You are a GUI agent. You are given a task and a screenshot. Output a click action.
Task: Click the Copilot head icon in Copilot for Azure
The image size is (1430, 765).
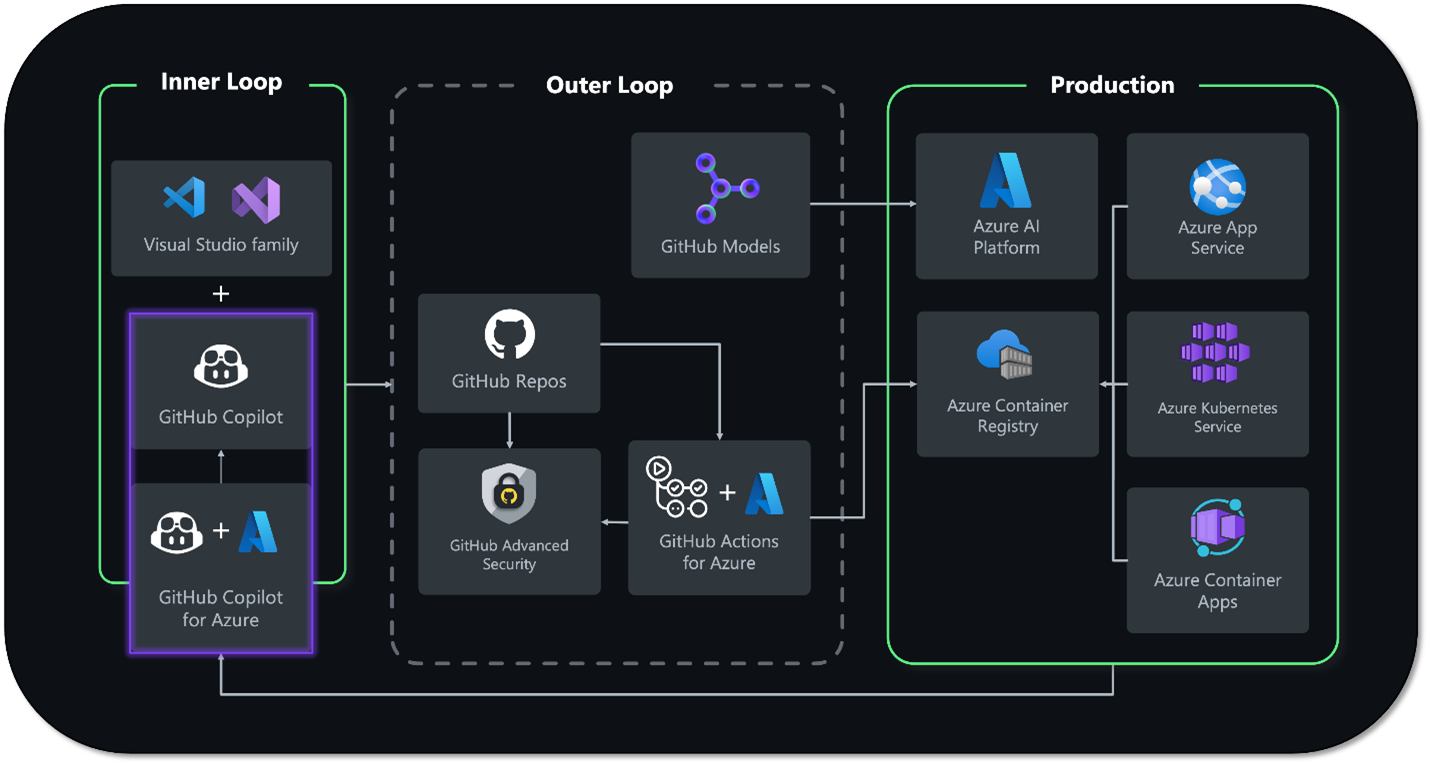(177, 531)
